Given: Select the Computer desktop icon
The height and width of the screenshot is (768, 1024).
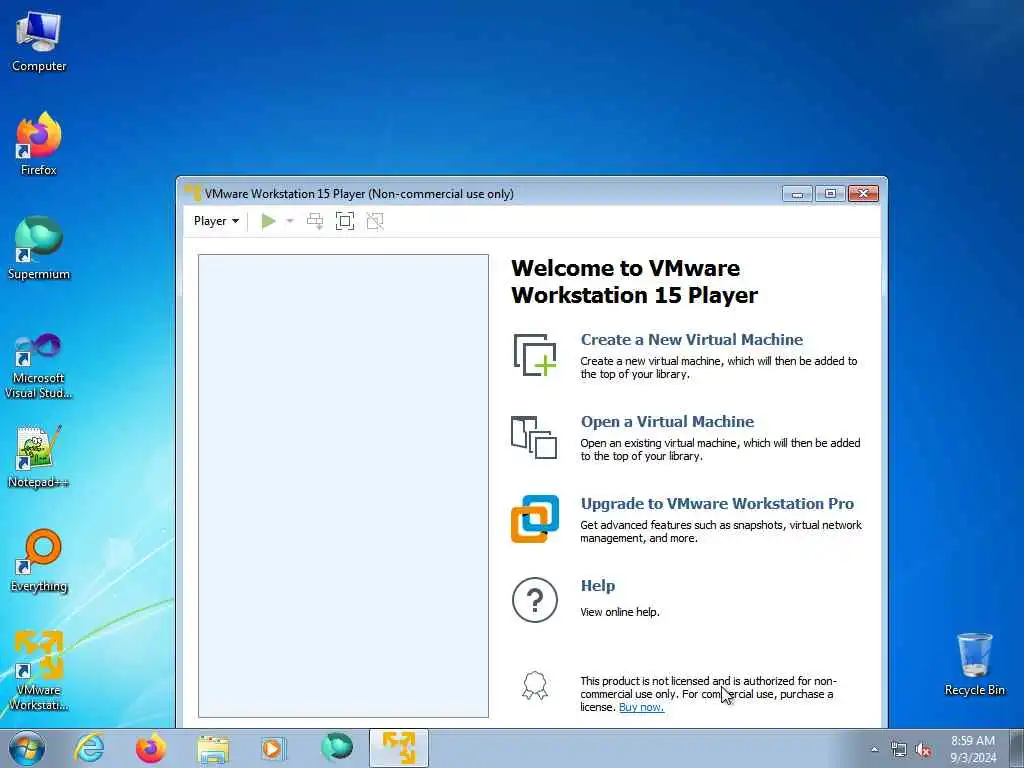Looking at the screenshot, I should 39,42.
